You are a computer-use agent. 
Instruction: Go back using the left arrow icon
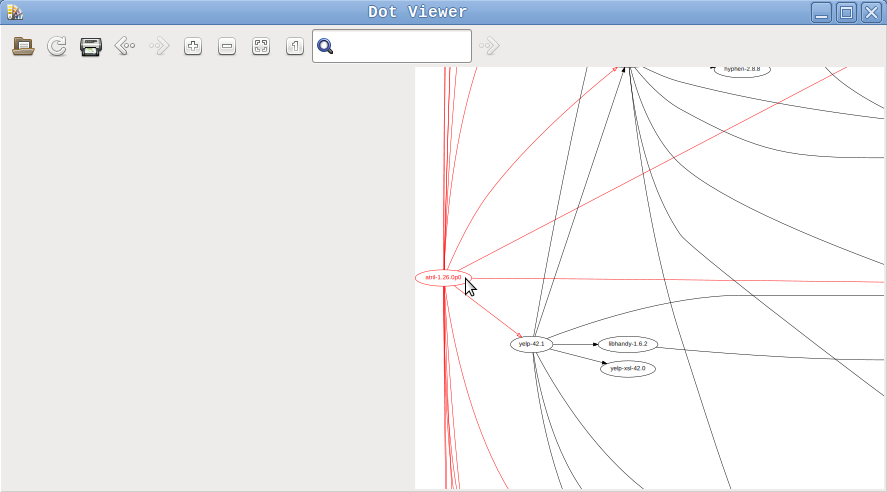tap(124, 46)
